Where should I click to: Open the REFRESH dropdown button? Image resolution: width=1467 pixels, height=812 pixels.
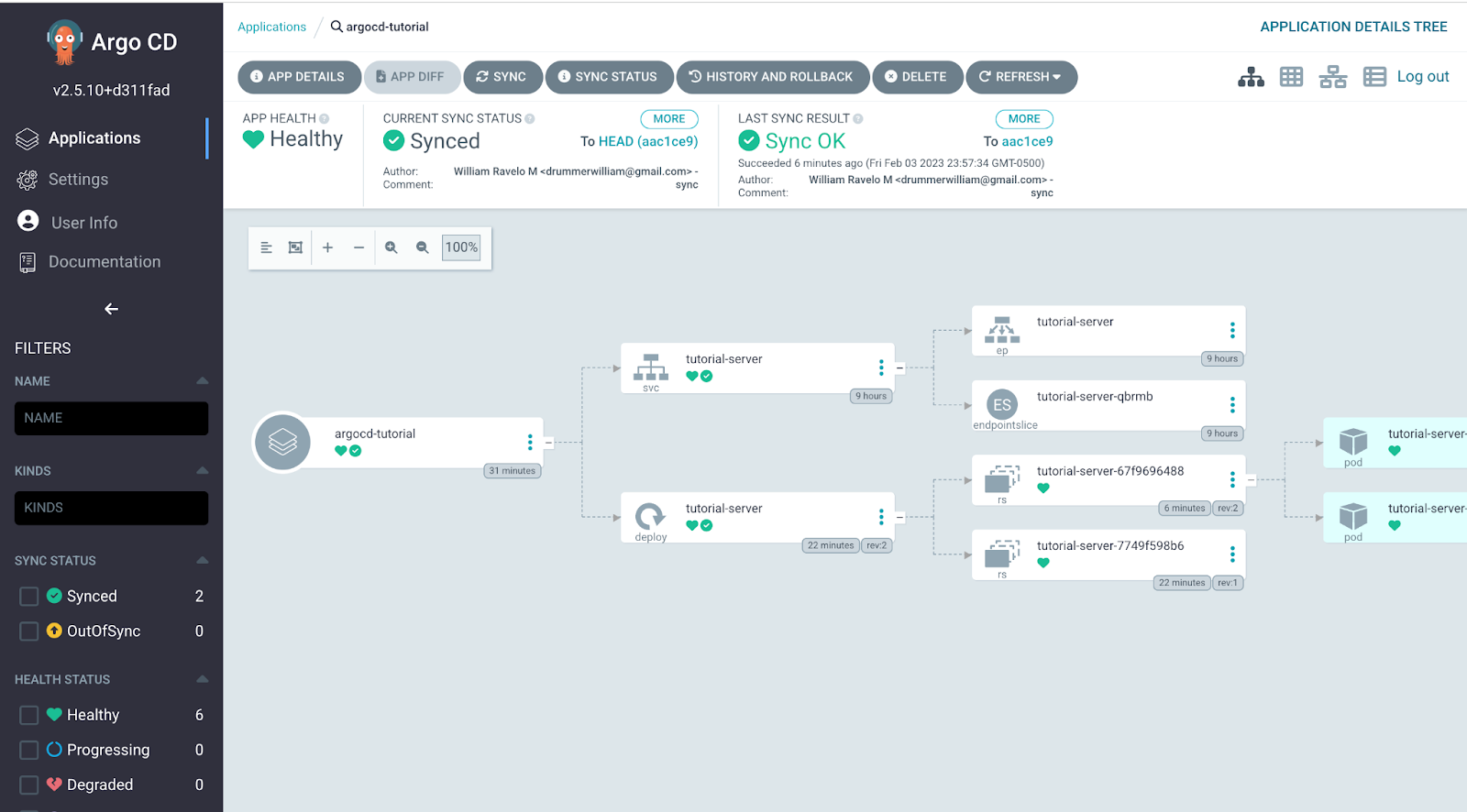(x=1021, y=77)
